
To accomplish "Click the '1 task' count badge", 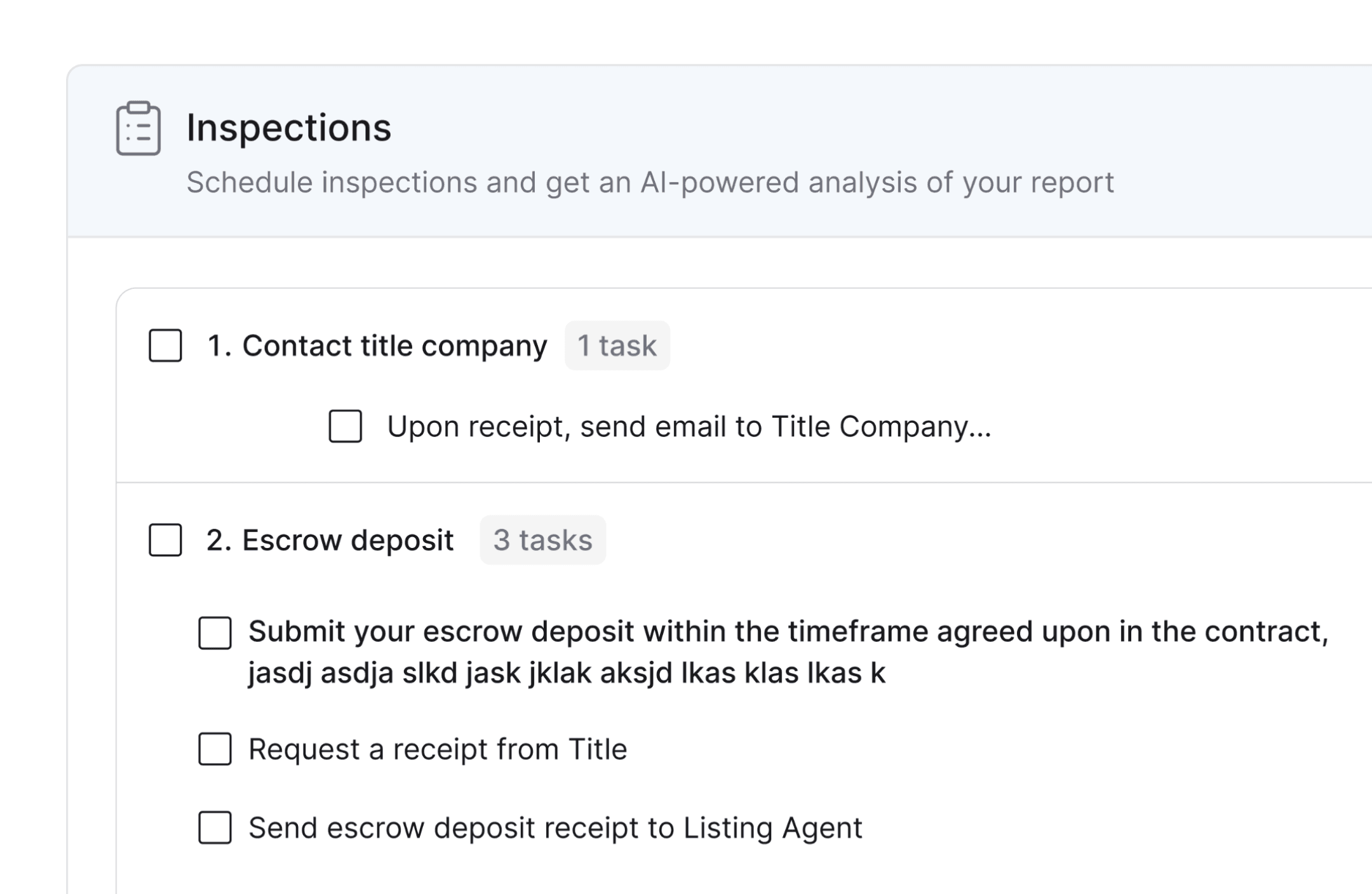I will [617, 345].
